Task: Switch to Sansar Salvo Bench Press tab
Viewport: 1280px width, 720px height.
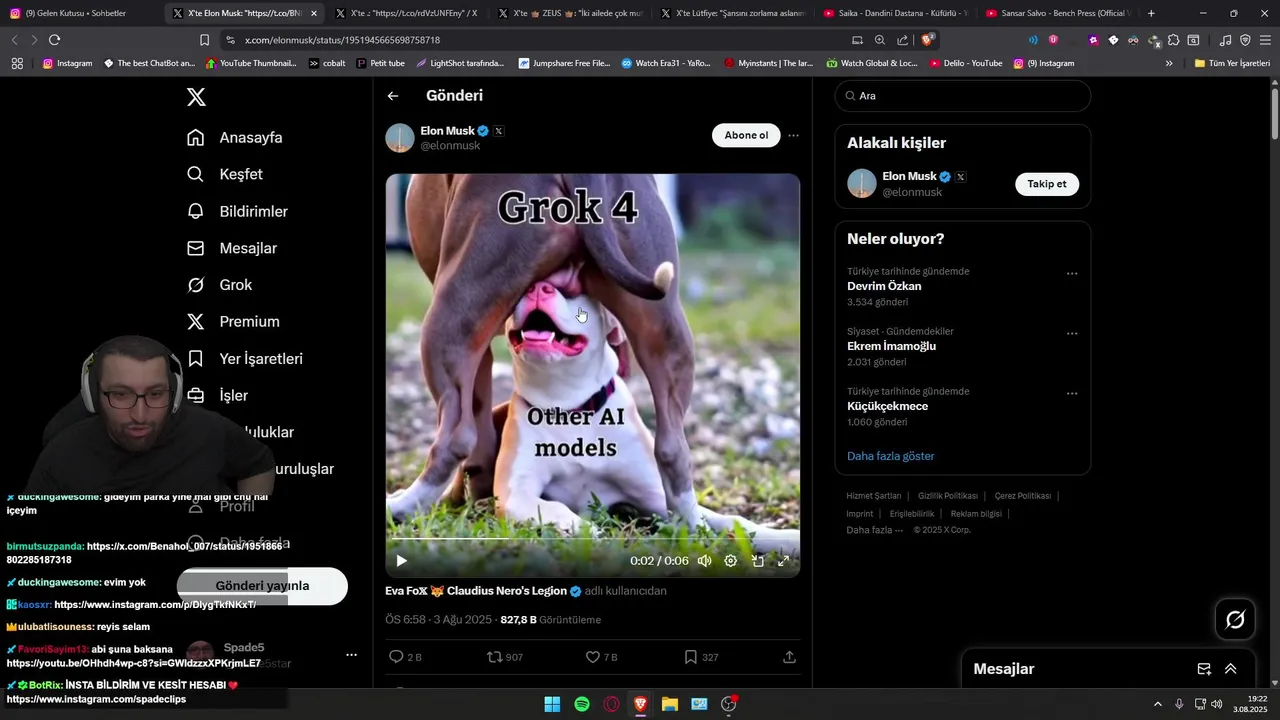Action: 1056,13
